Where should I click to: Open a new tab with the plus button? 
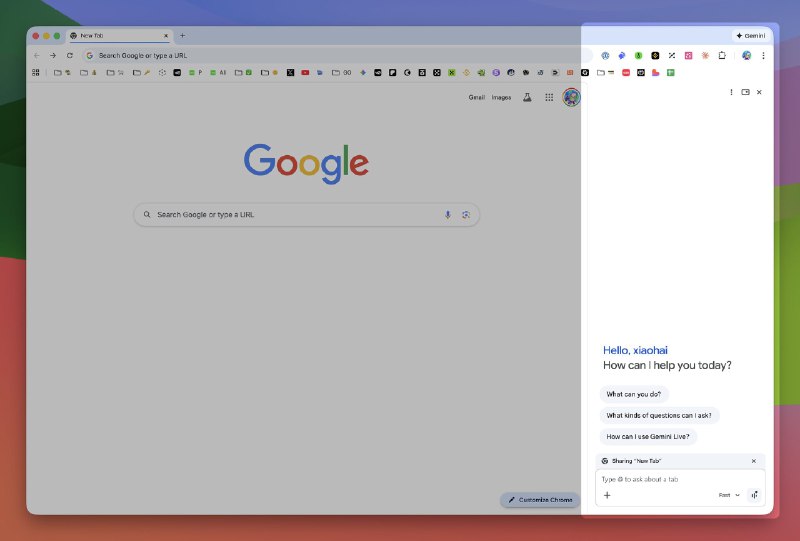click(x=182, y=36)
